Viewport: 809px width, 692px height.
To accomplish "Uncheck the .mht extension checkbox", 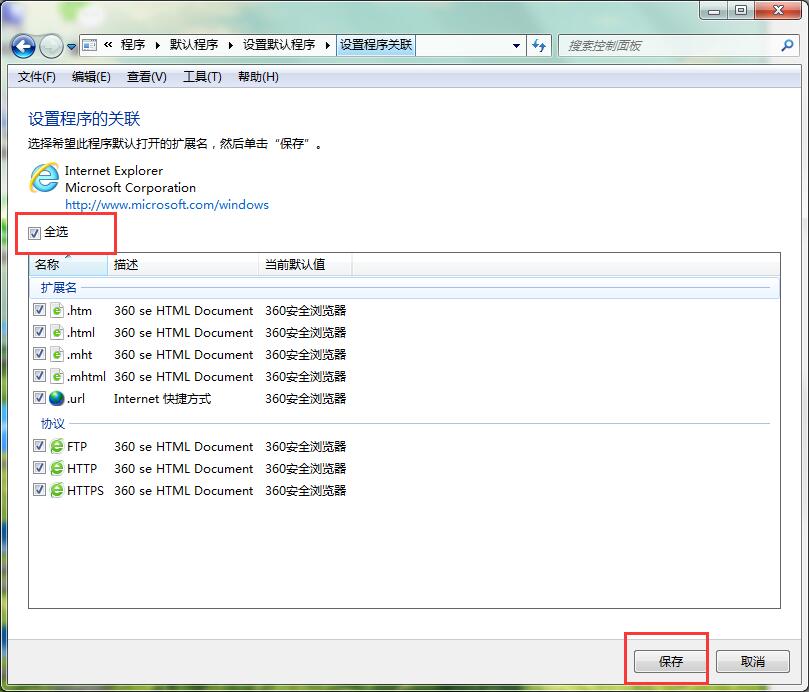I will [x=39, y=353].
